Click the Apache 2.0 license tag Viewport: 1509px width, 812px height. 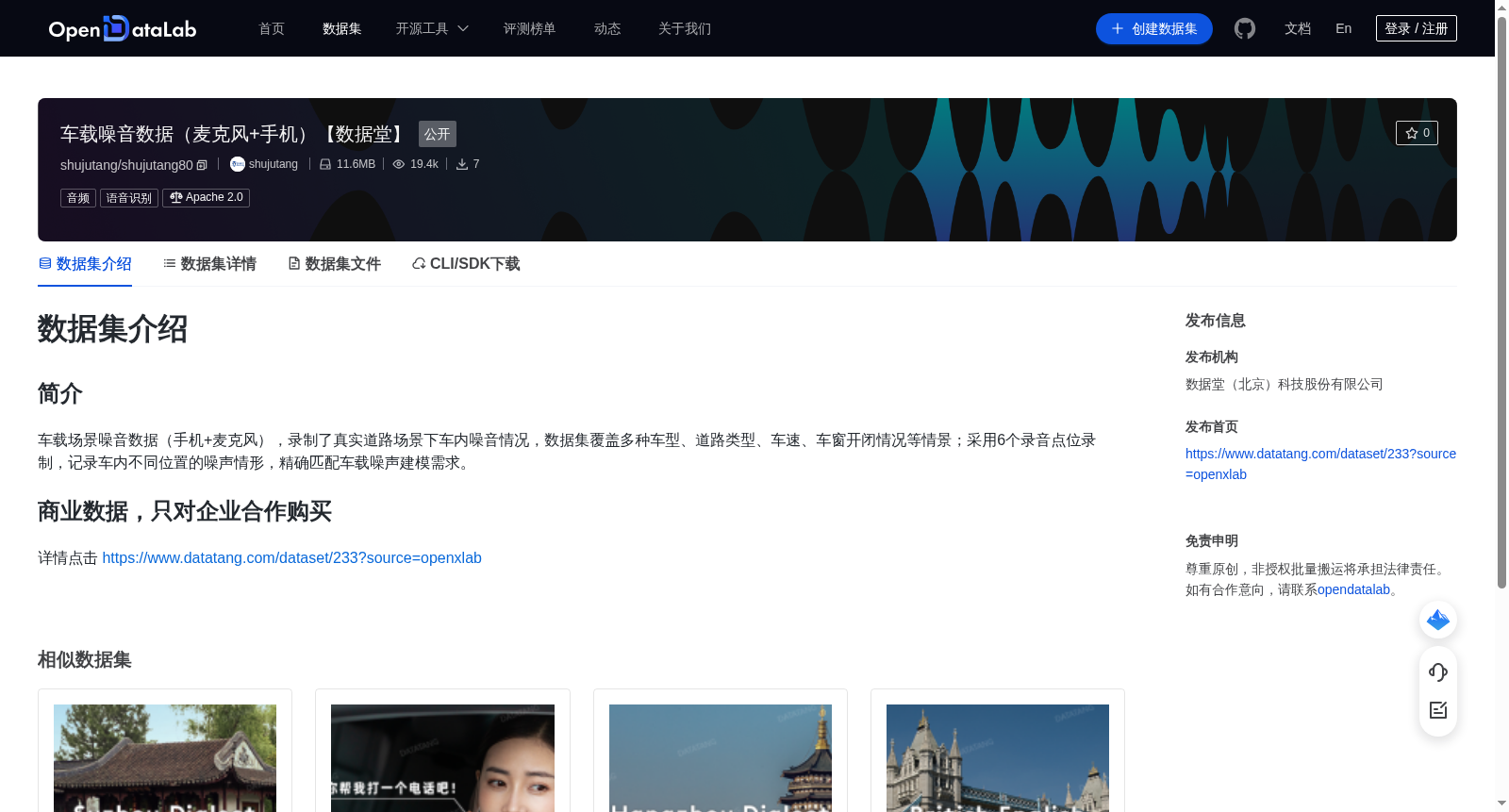pyautogui.click(x=206, y=198)
